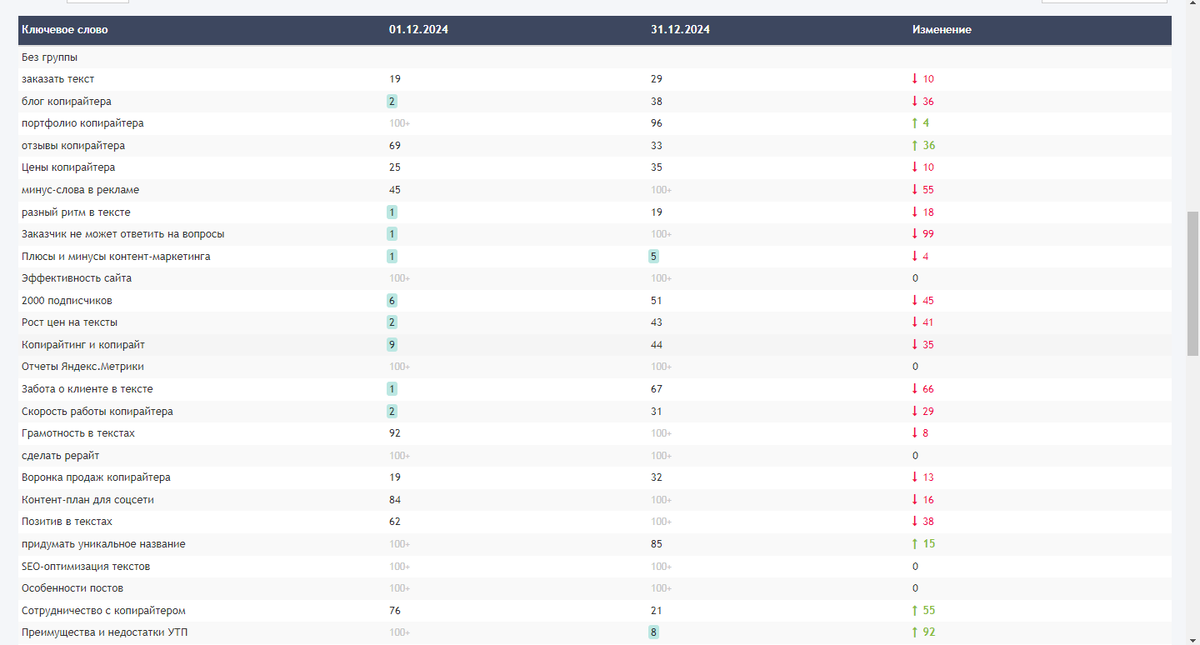1200x645 pixels.
Task: Select keyword 'Особенности постов'
Action: (72, 588)
